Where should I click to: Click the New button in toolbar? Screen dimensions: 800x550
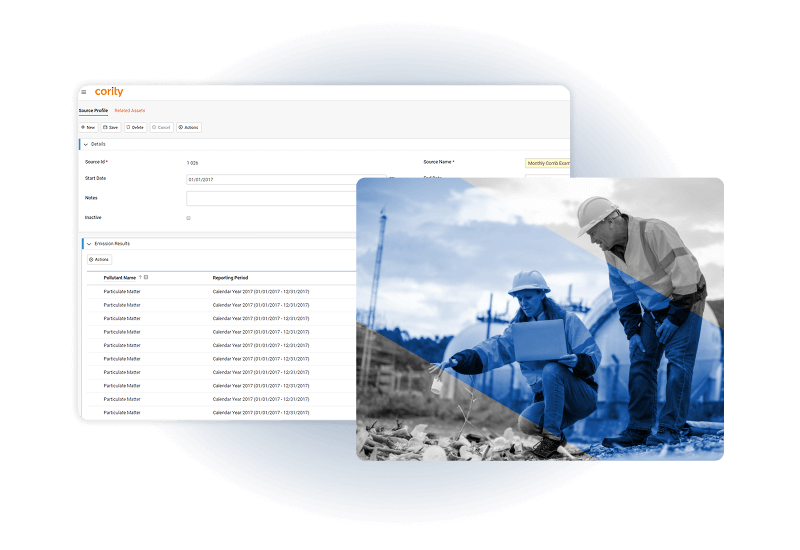click(88, 127)
